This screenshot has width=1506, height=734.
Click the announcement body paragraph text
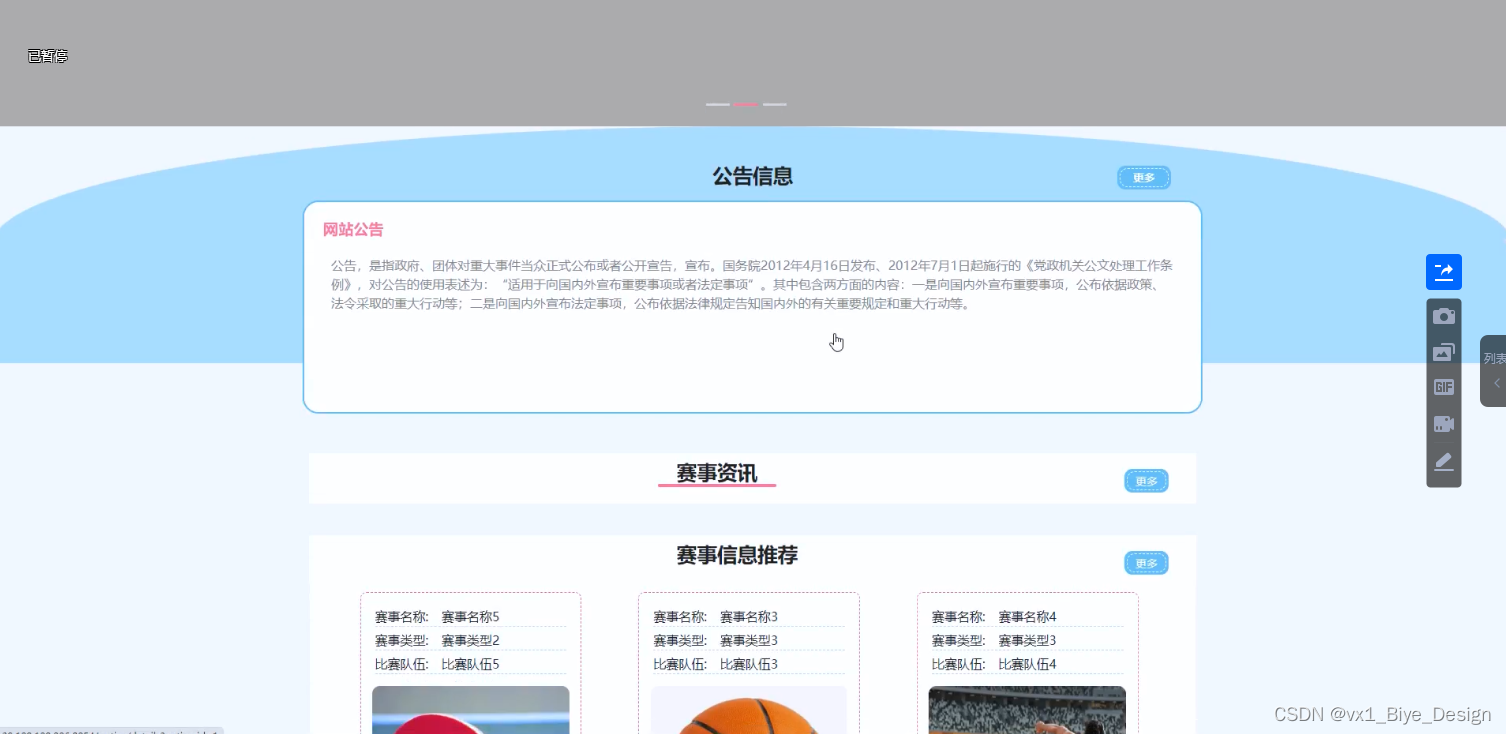coord(752,285)
